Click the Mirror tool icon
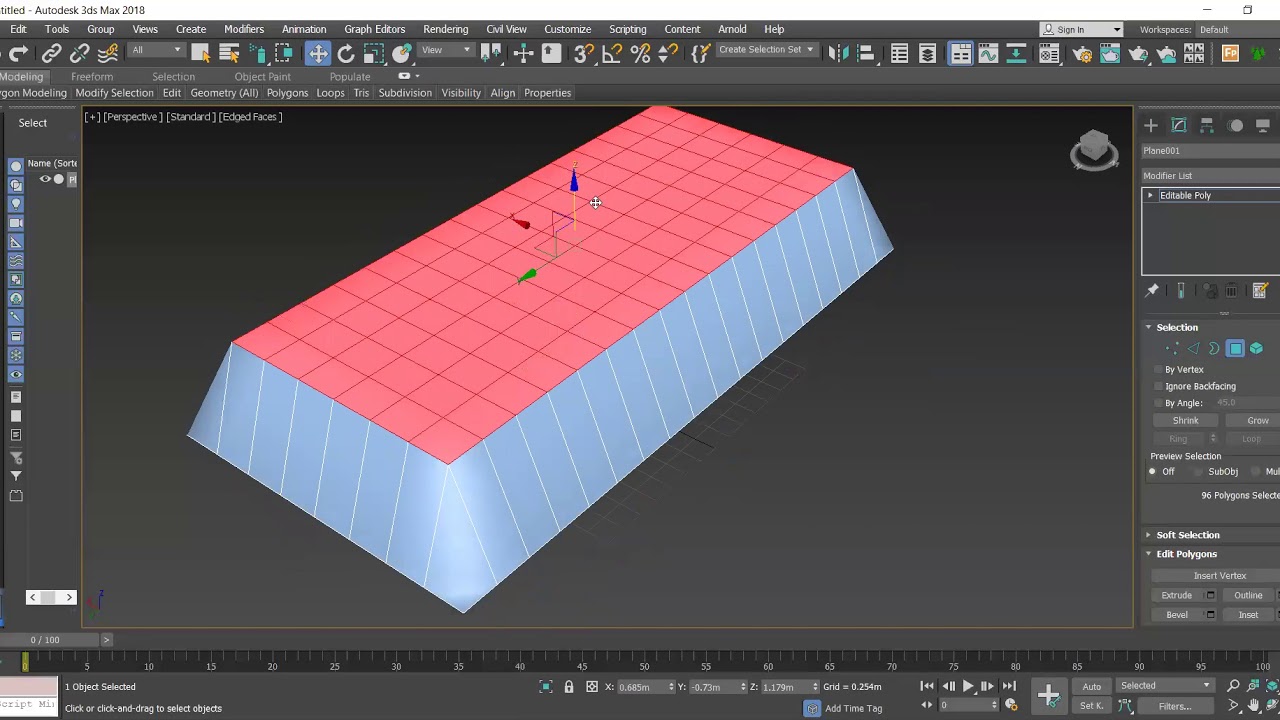The image size is (1280, 720). point(839,53)
